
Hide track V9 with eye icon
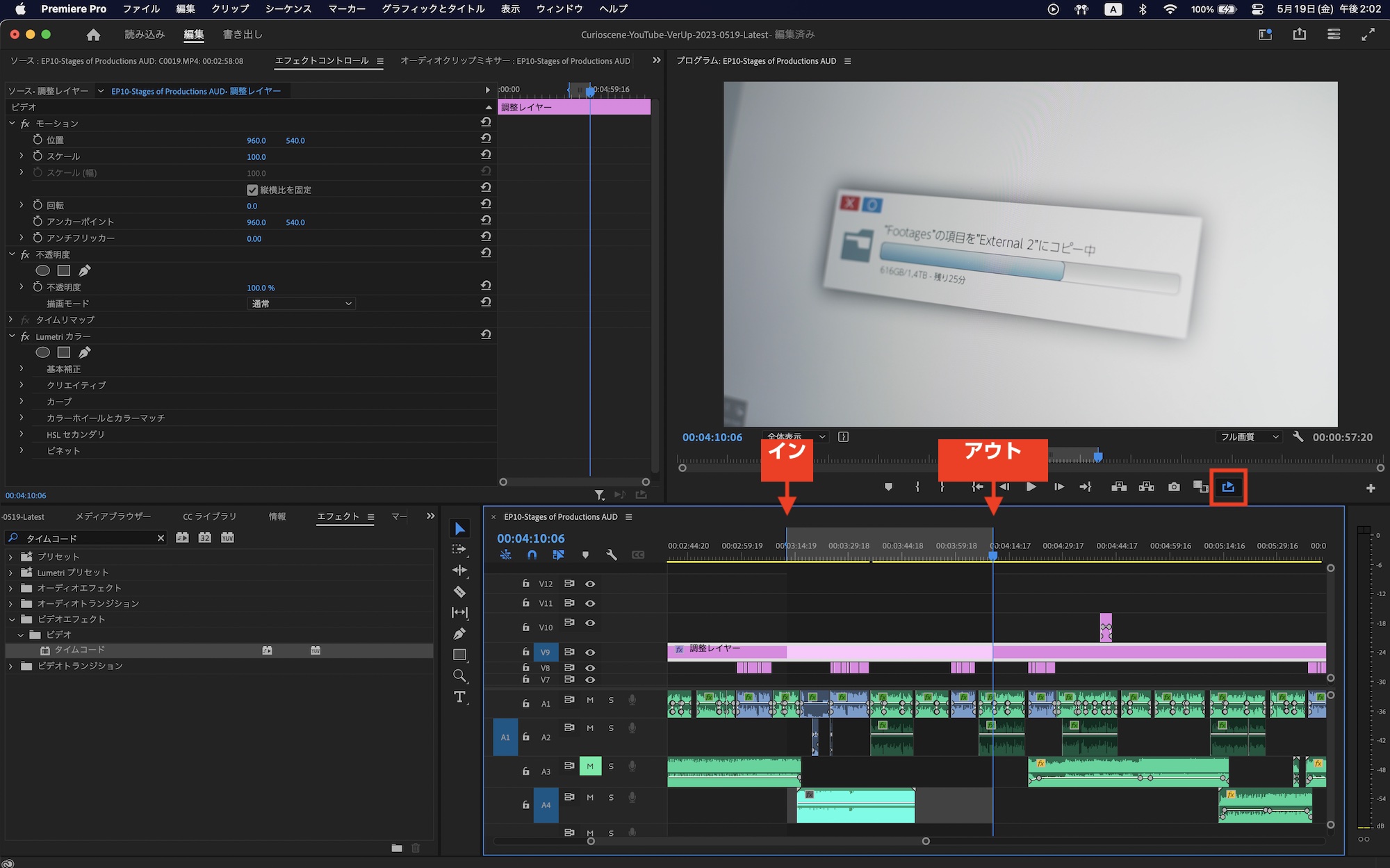(590, 652)
